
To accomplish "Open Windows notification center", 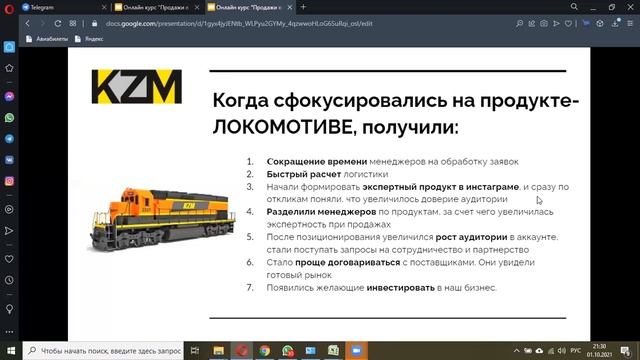I will (625, 351).
